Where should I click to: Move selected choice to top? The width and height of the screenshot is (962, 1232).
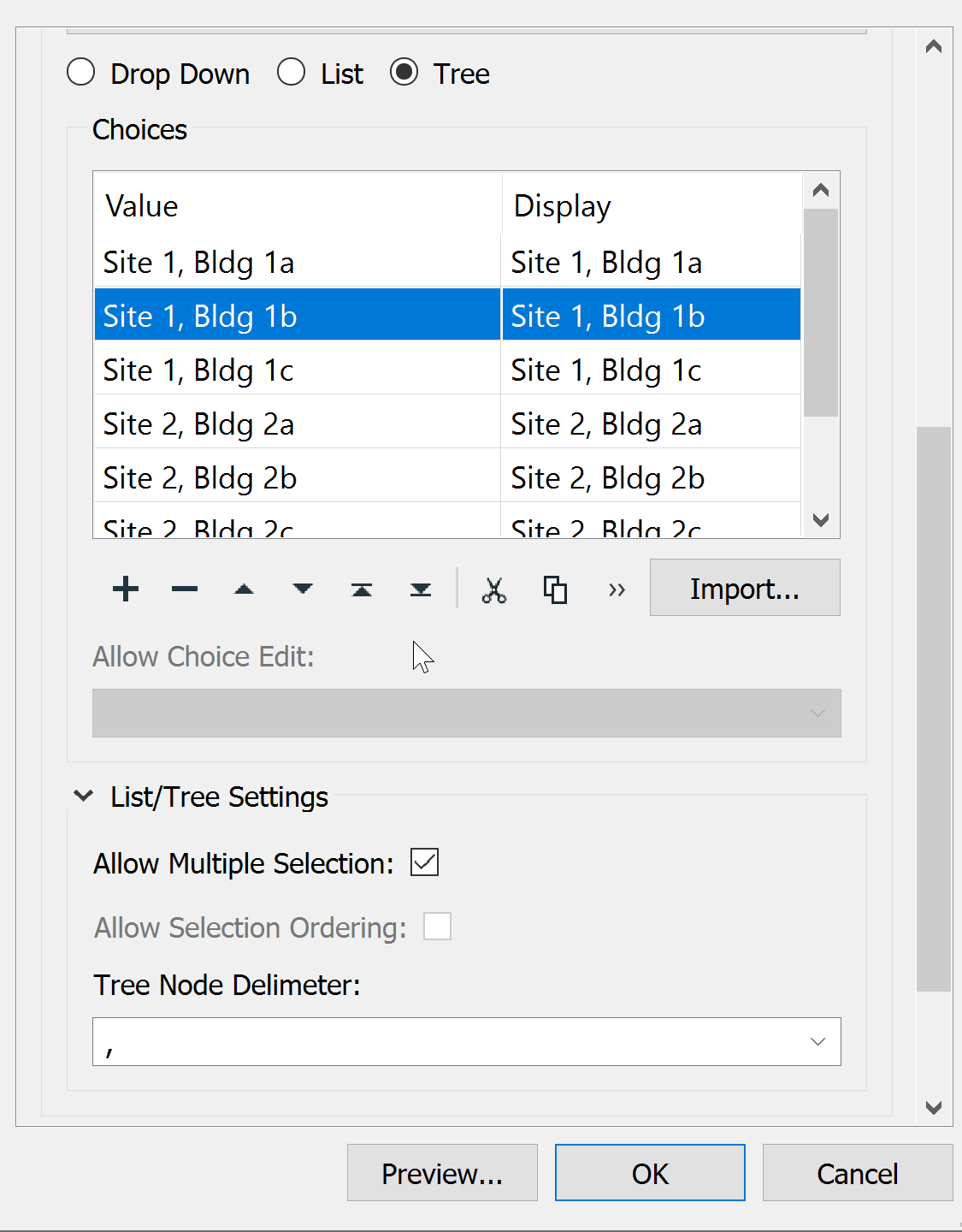362,589
